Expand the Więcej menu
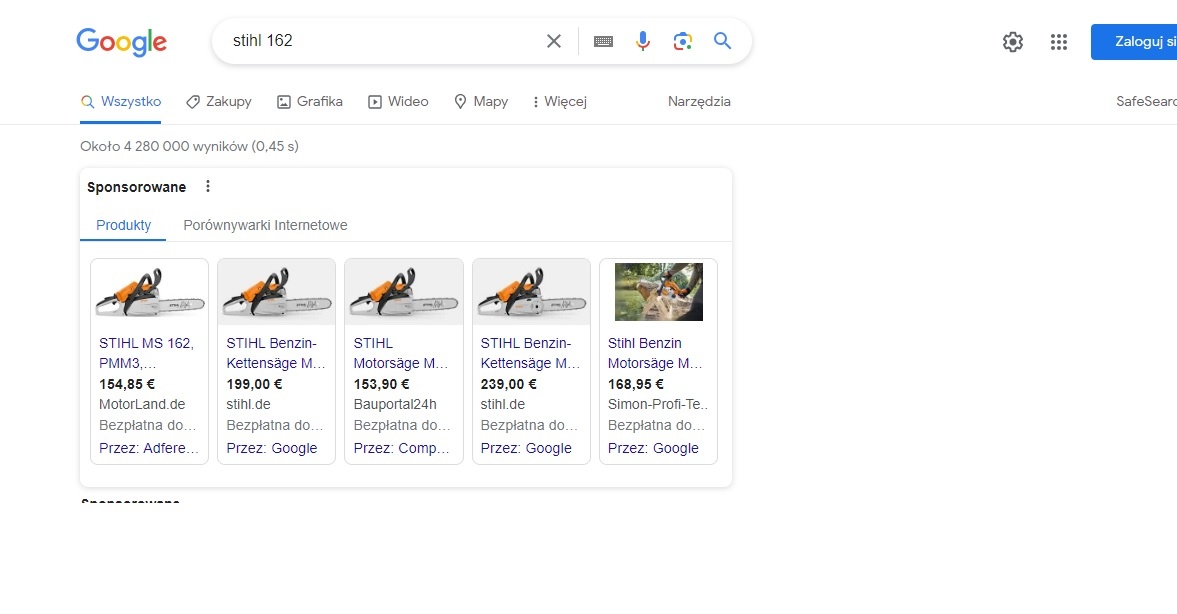1177x614 pixels. (x=559, y=101)
